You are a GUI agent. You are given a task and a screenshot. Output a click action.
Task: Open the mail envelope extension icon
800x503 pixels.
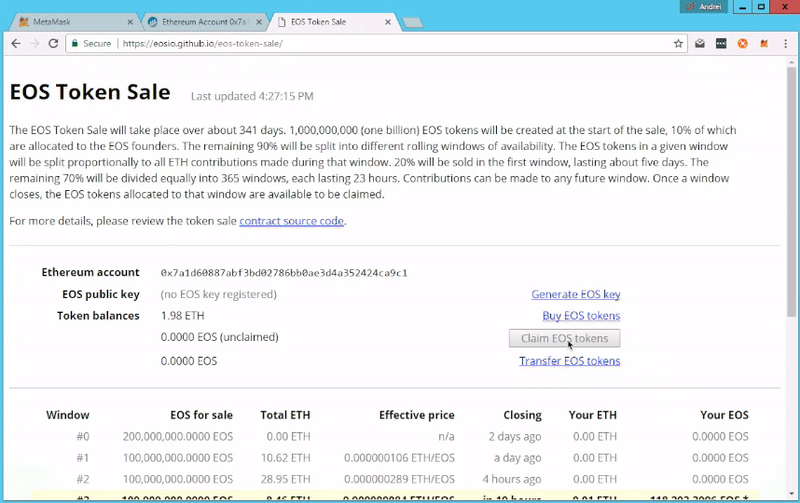(x=700, y=43)
